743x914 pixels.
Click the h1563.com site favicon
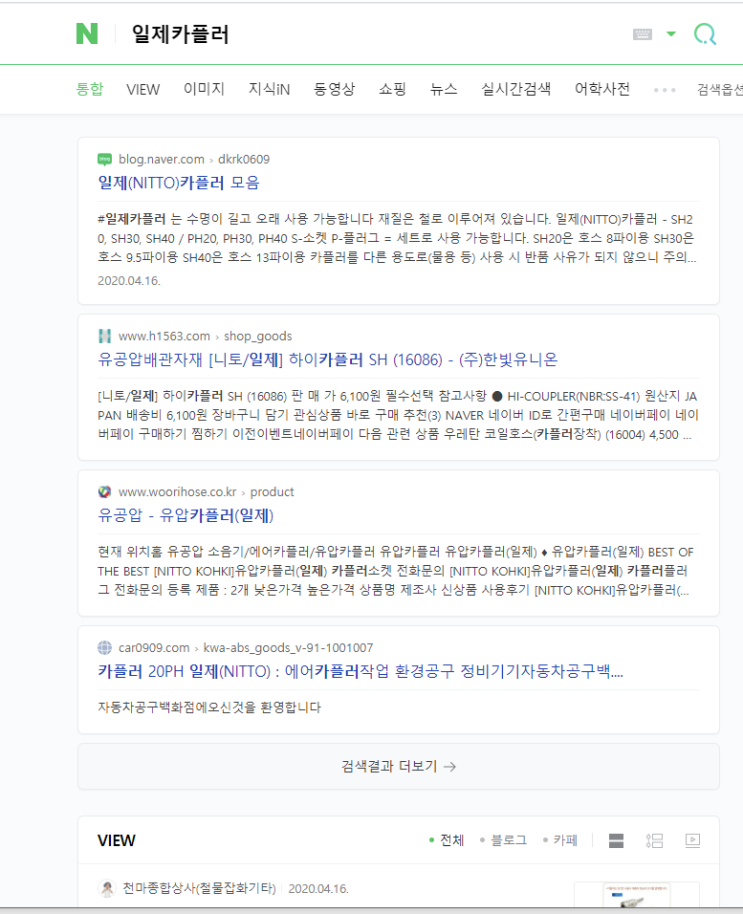point(105,336)
